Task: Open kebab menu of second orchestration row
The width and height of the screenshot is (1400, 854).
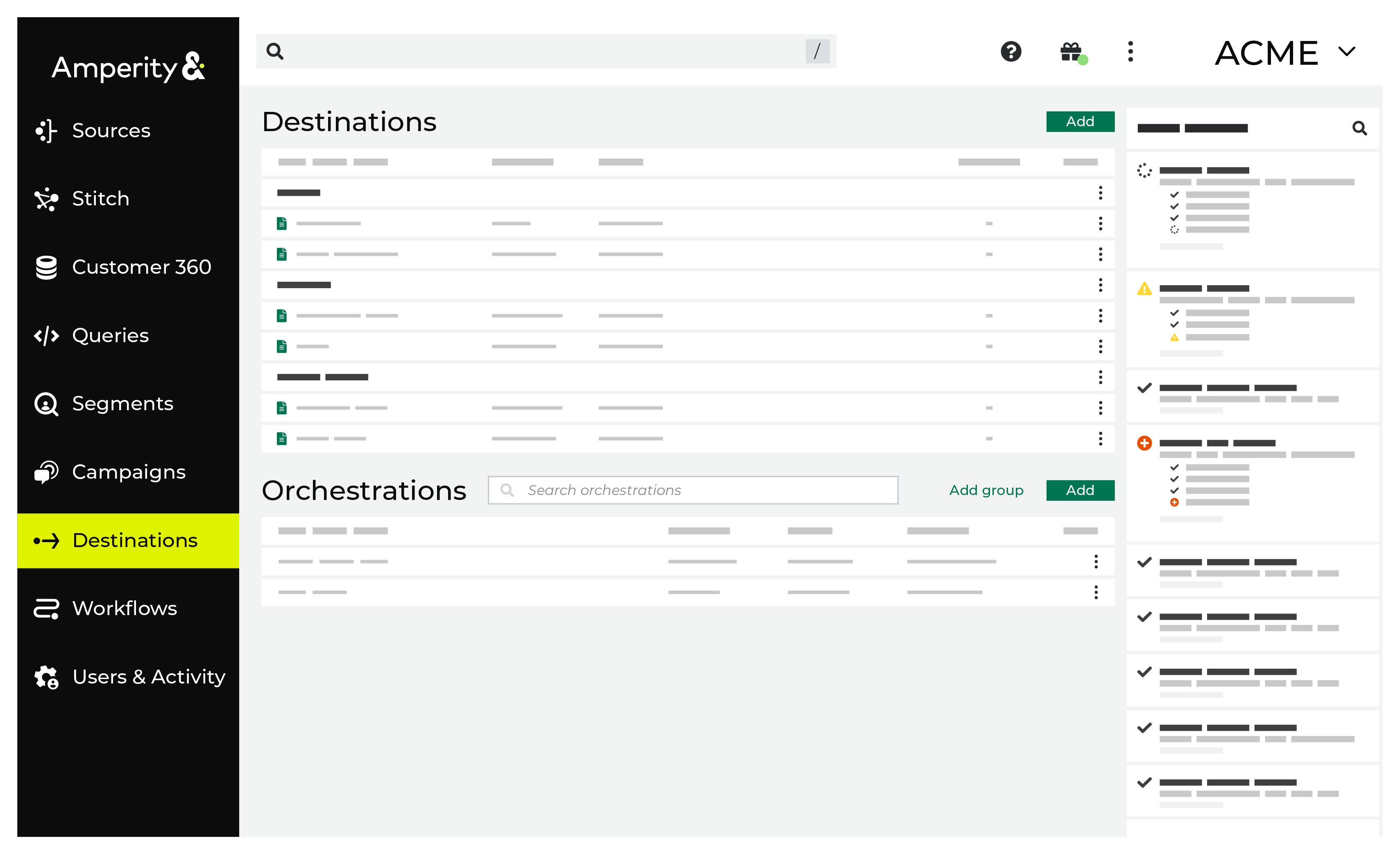Action: pyautogui.click(x=1096, y=593)
